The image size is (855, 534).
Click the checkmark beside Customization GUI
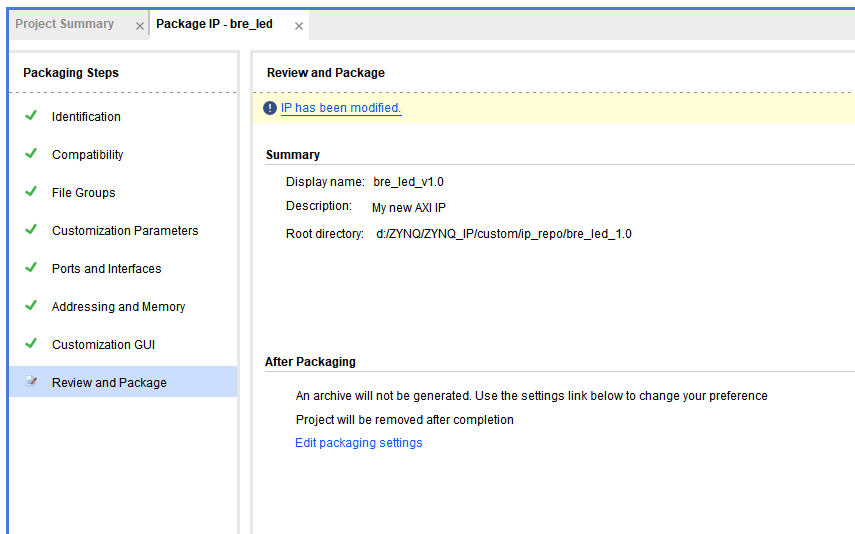[x=31, y=343]
